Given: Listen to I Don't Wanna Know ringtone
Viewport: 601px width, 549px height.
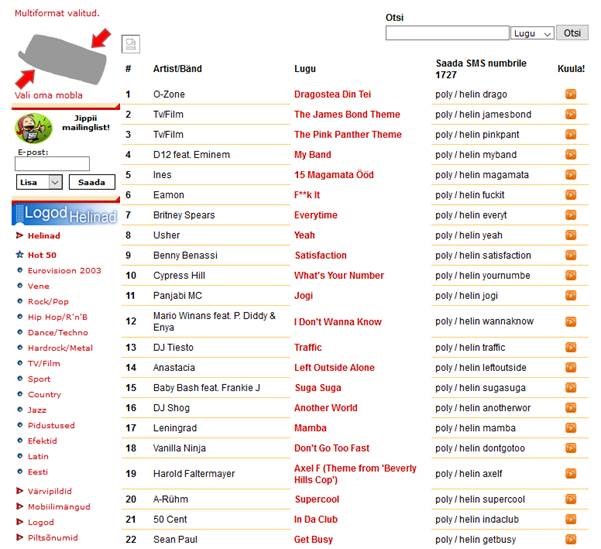Looking at the screenshot, I should 570,321.
